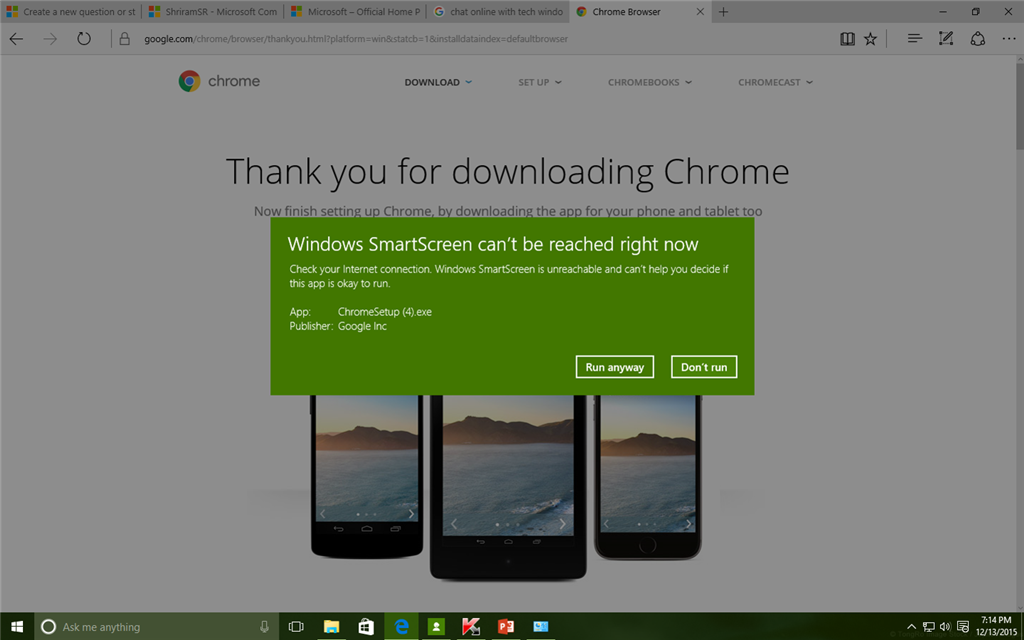Click Run anyway in the SmartScreen dialog

tap(615, 367)
